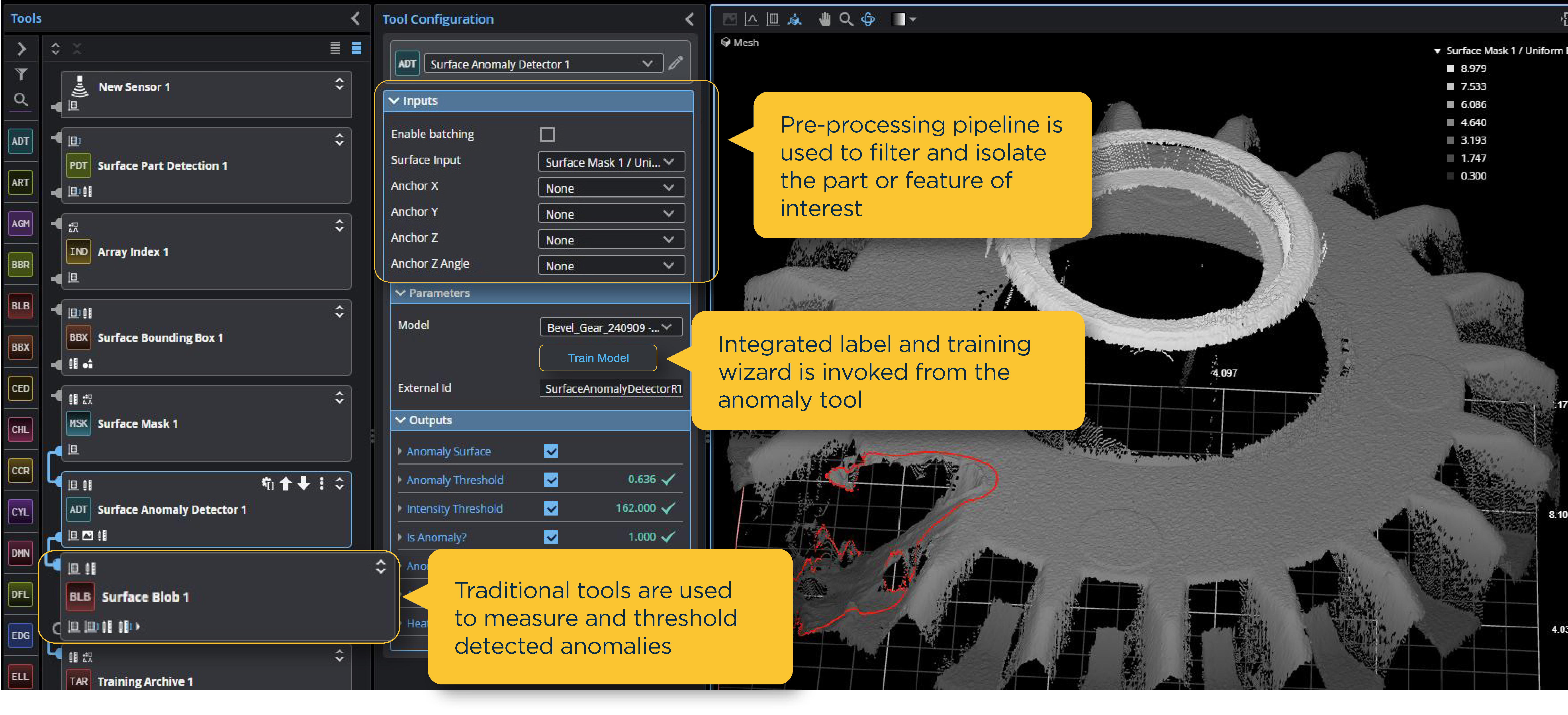Rename tool with the pencil icon

[x=676, y=63]
